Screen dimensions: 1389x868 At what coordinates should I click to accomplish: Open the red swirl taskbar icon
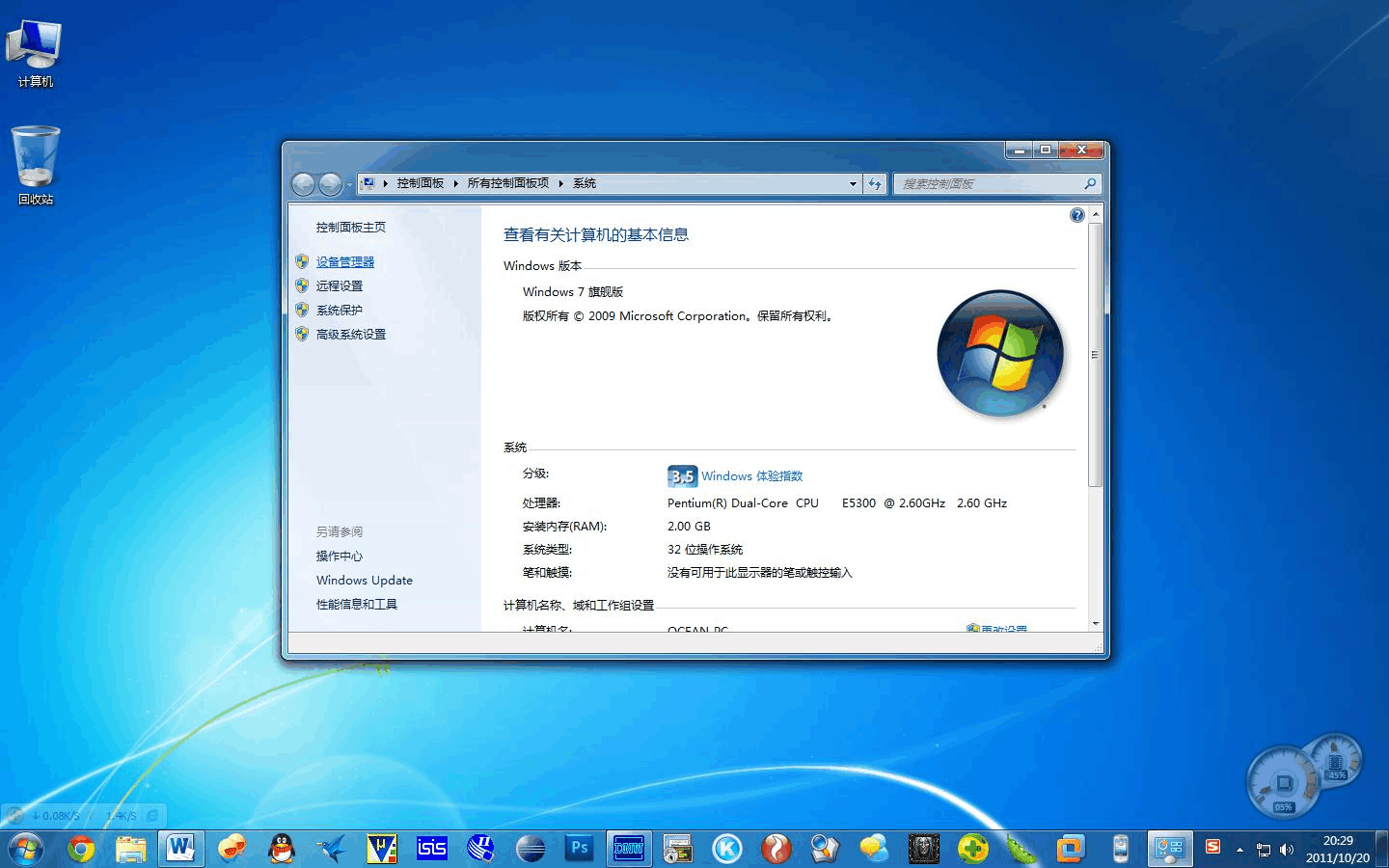[x=776, y=849]
